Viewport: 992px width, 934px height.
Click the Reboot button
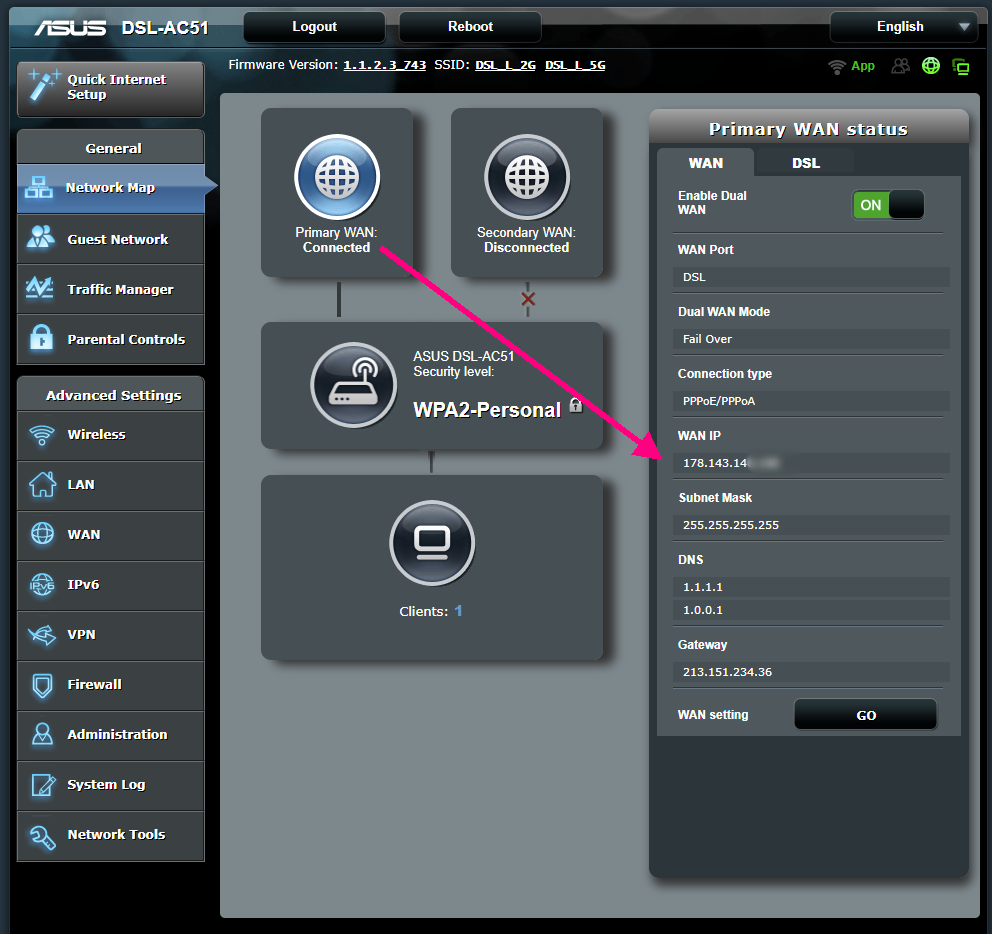pyautogui.click(x=470, y=27)
